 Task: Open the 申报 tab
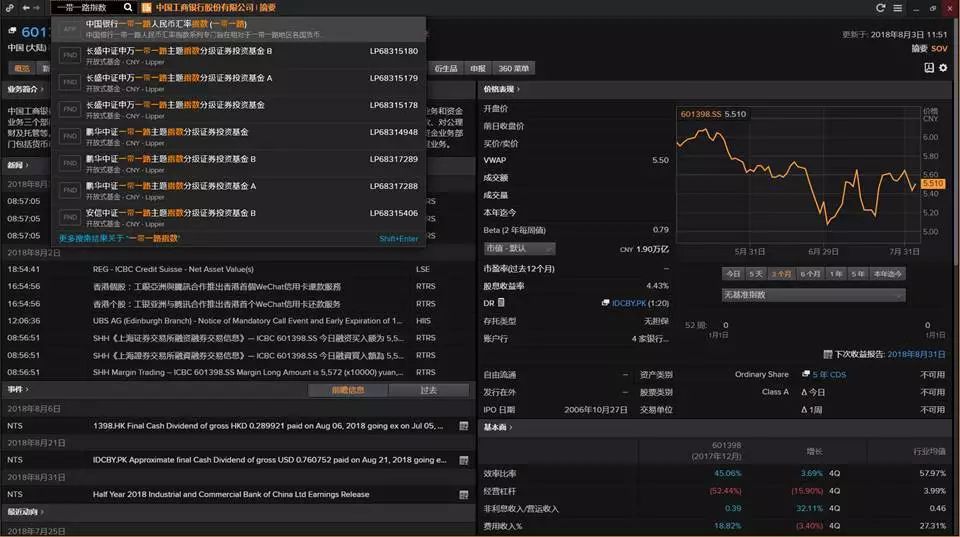(x=478, y=68)
